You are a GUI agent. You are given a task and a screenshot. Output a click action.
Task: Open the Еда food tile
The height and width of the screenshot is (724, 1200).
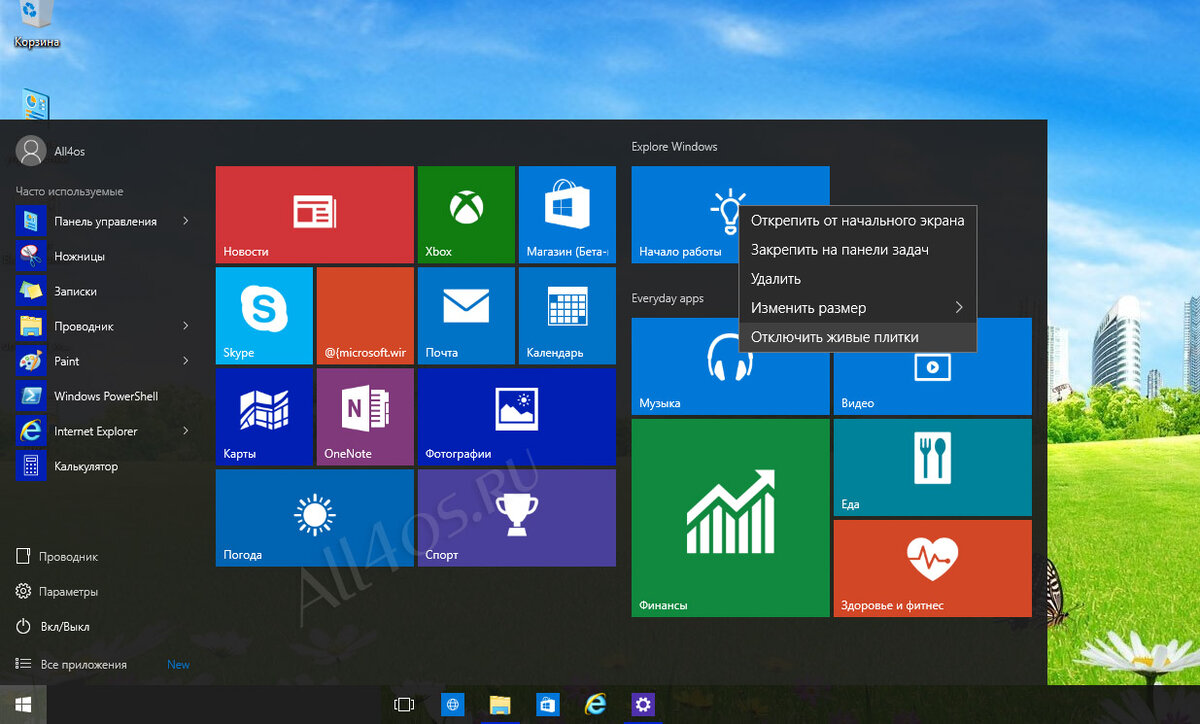[x=932, y=467]
